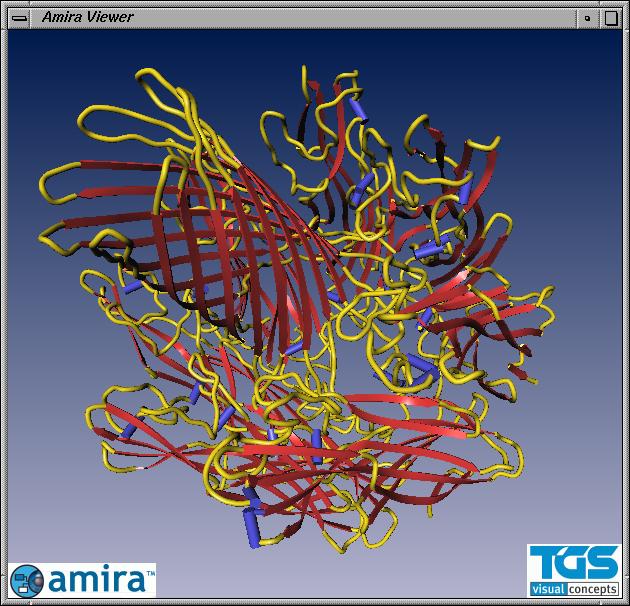Maximize the Amira Viewer window
Viewport: 630px width, 606px height.
[610, 18]
